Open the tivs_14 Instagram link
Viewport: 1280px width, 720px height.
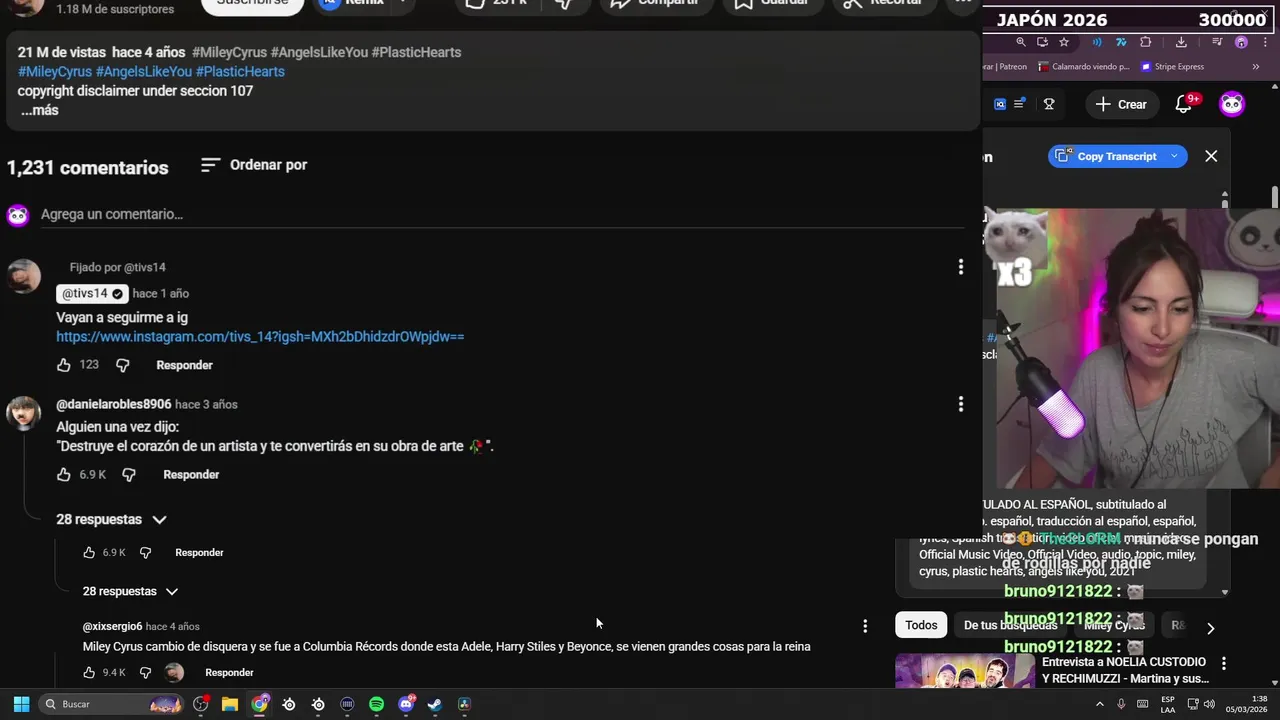tap(260, 337)
